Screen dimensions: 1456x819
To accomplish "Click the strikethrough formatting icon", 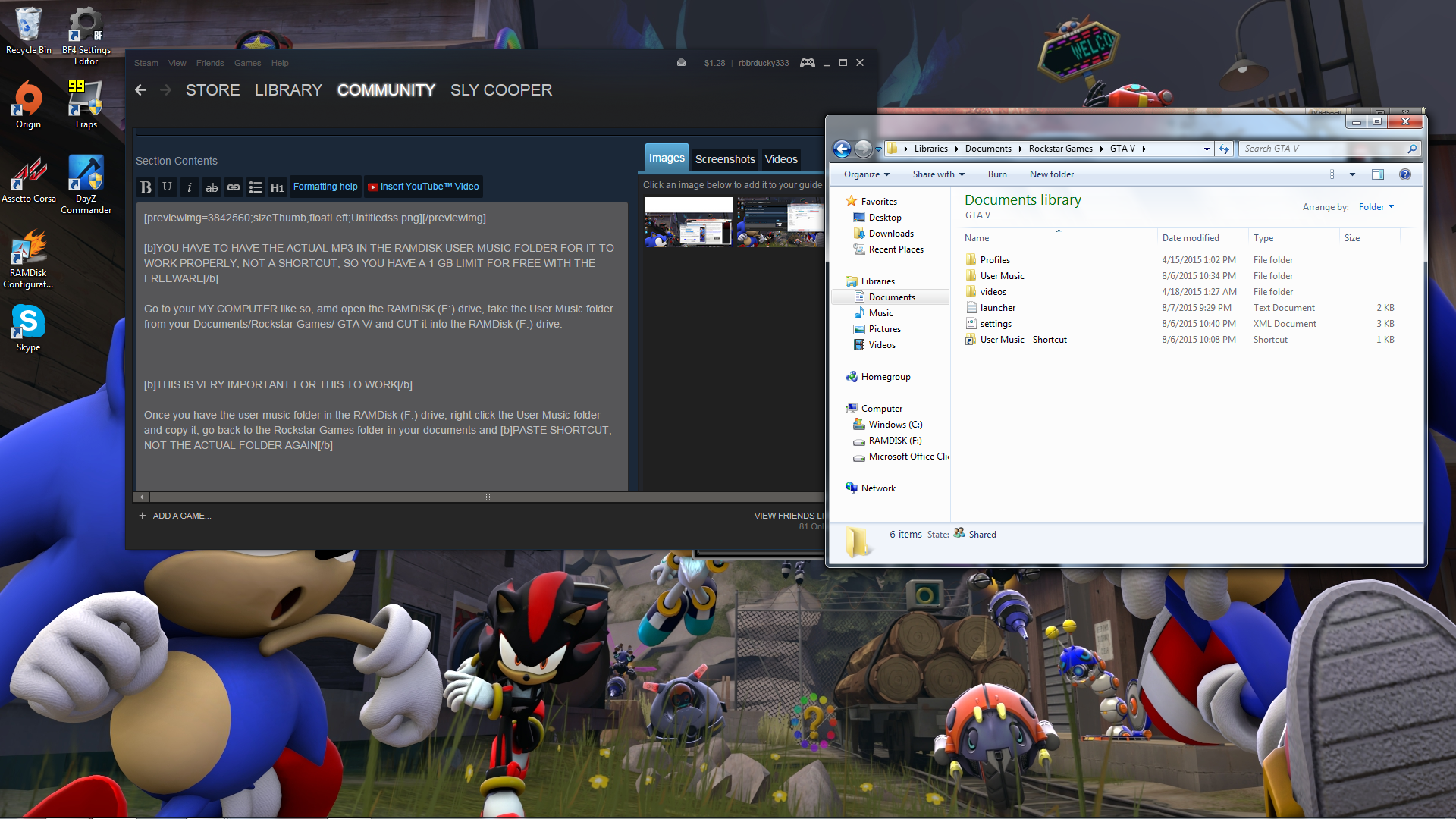I will pyautogui.click(x=212, y=187).
